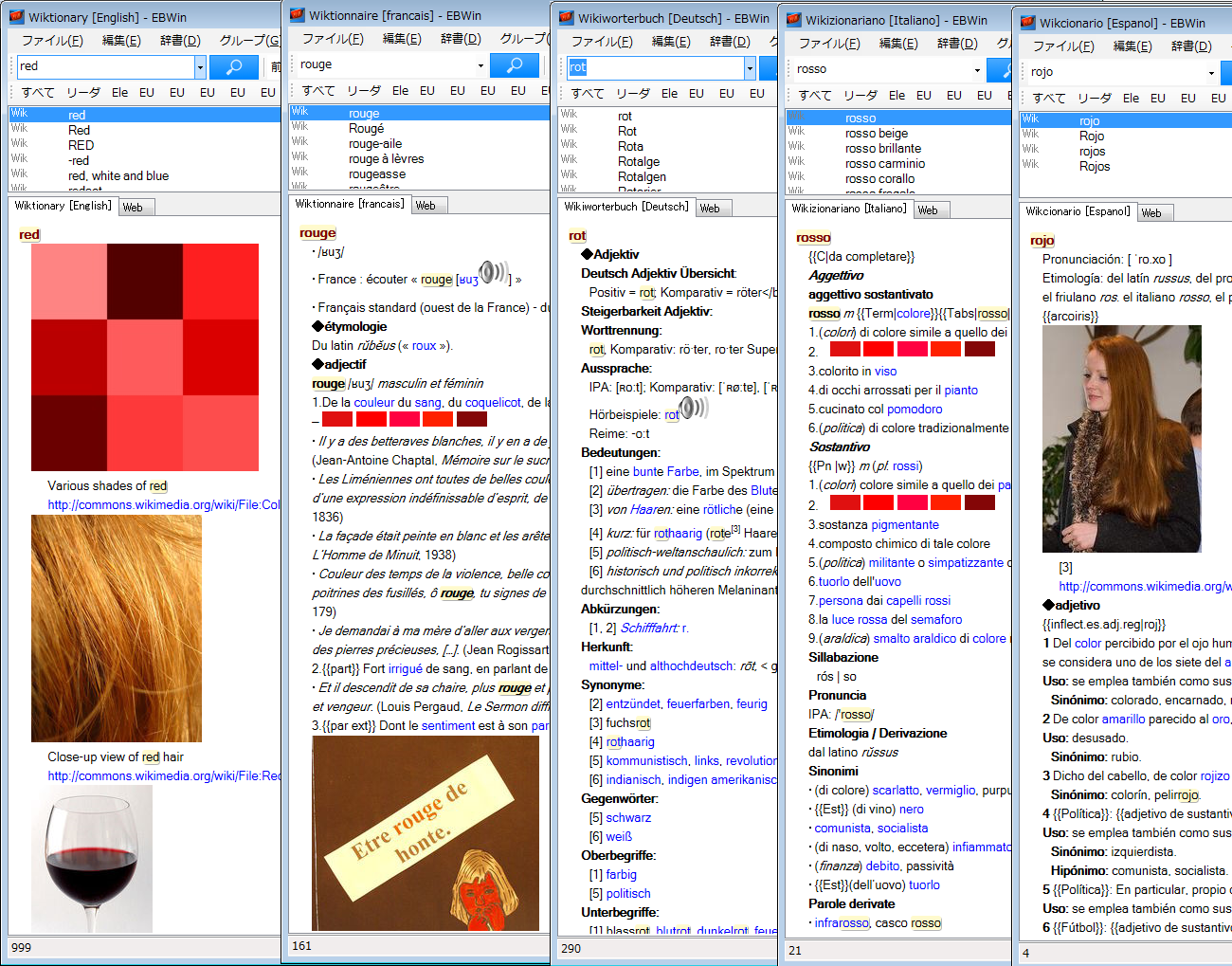1232x966 pixels.
Task: Open search history dropdown in Wikcionario Espanol window
Action: [1211, 72]
